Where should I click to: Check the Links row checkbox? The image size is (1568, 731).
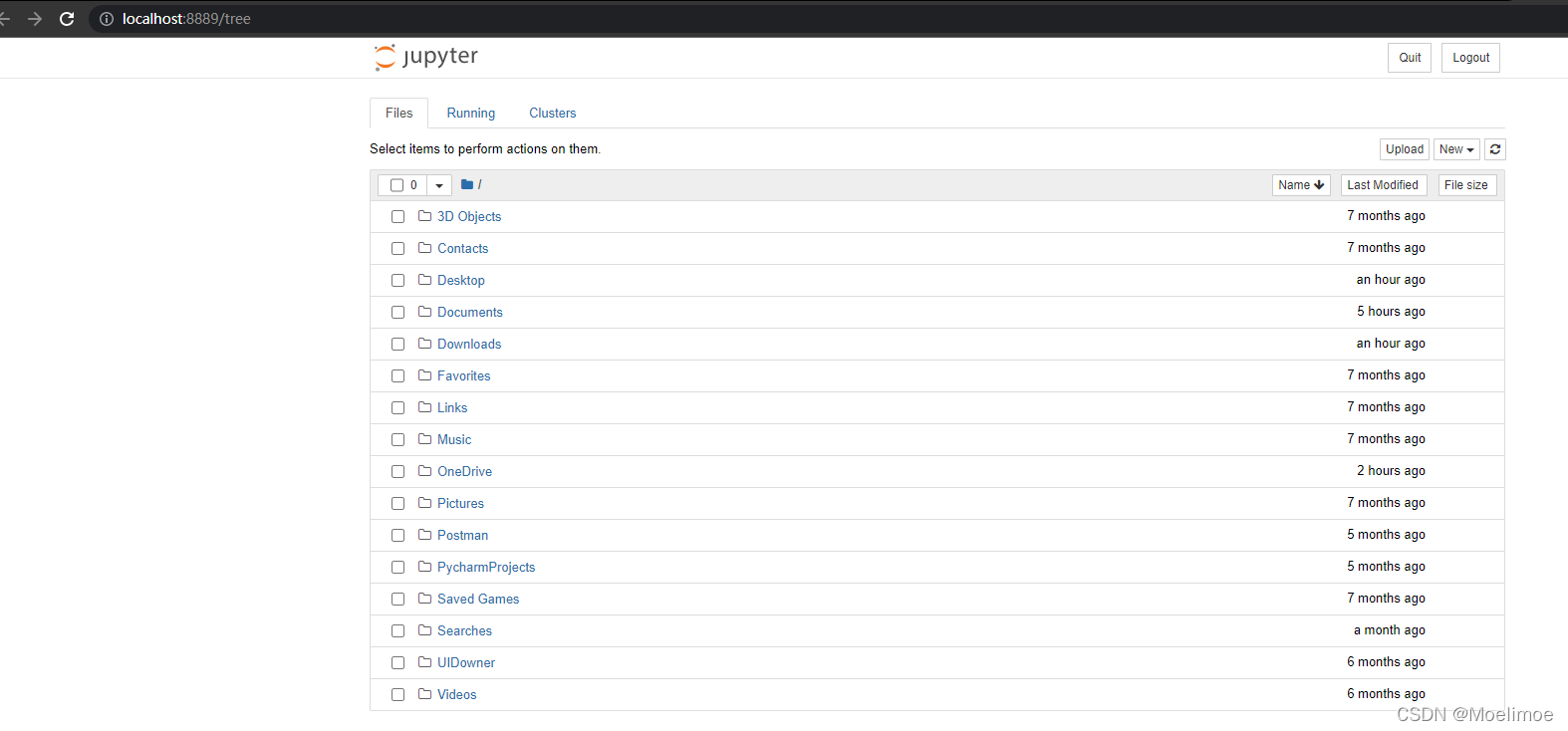tap(397, 408)
